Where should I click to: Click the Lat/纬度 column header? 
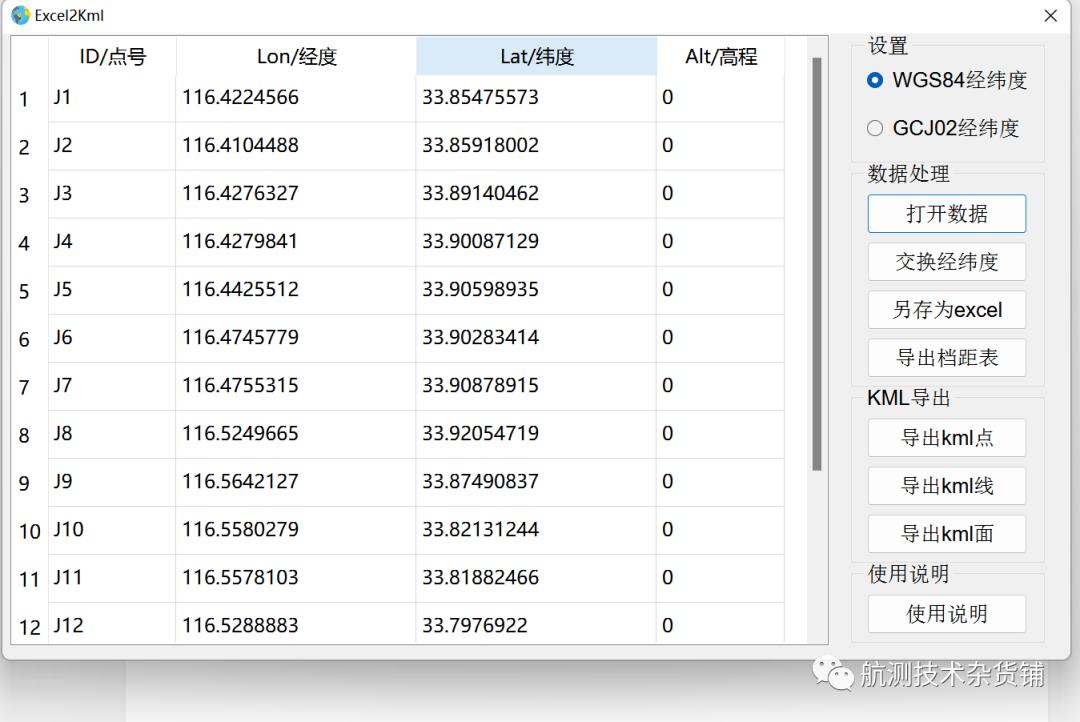536,57
